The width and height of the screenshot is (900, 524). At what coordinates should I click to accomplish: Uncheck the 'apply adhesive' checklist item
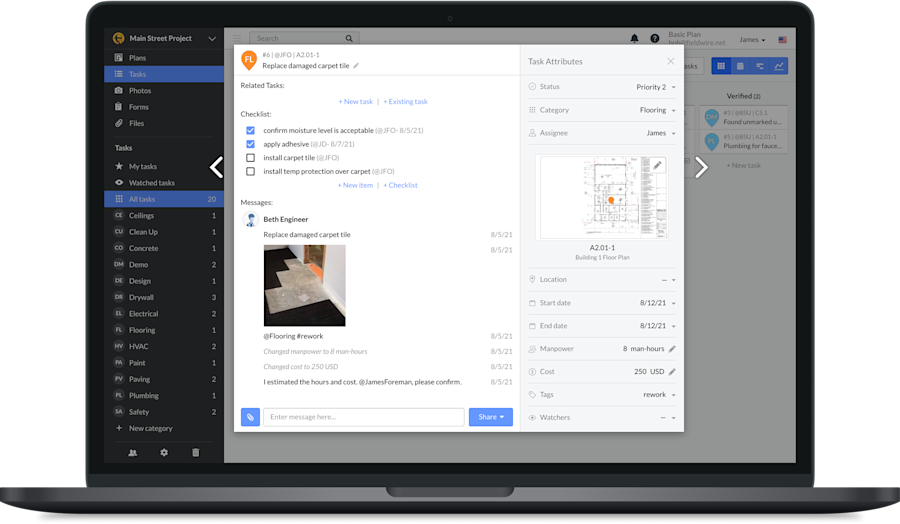pos(251,144)
